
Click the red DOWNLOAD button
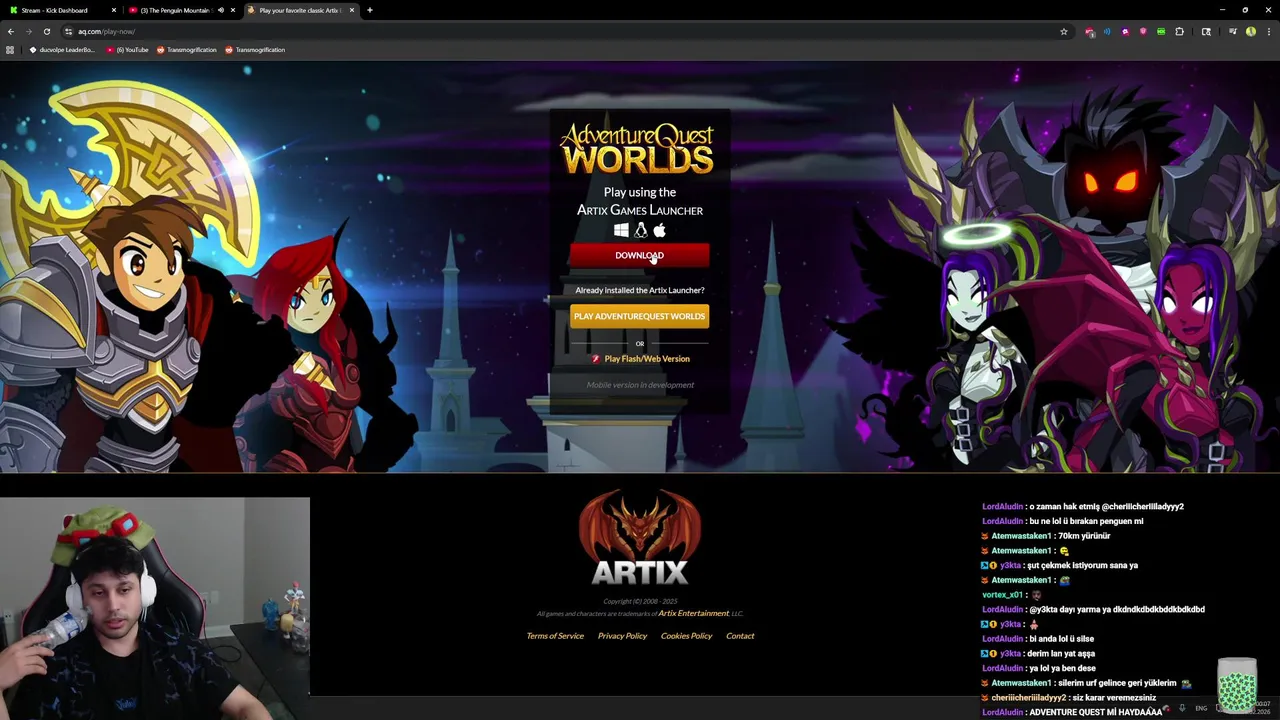click(639, 256)
